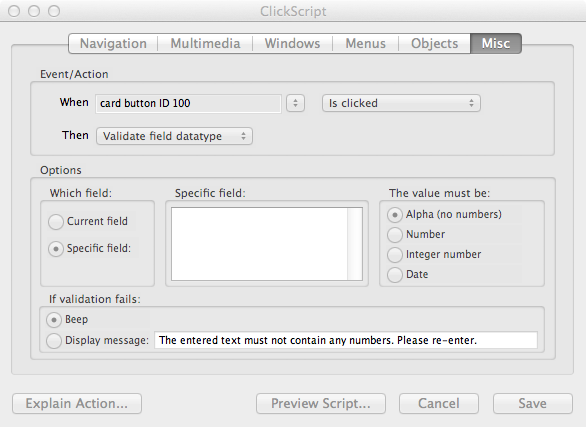Click into the validation message text field
586x427 pixels.
coord(346,340)
